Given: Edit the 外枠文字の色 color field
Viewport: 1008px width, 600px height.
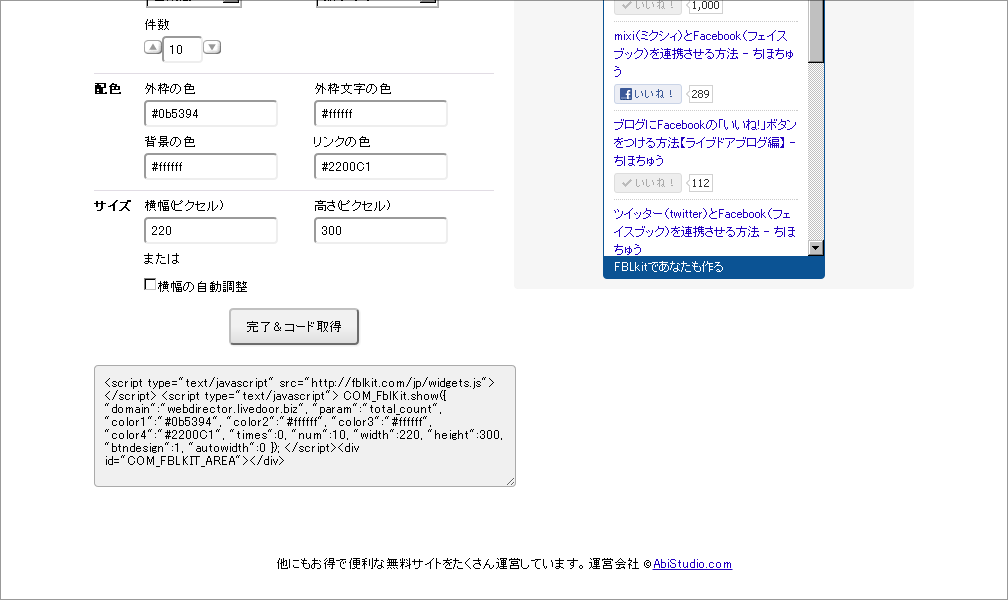Looking at the screenshot, I should click(381, 114).
